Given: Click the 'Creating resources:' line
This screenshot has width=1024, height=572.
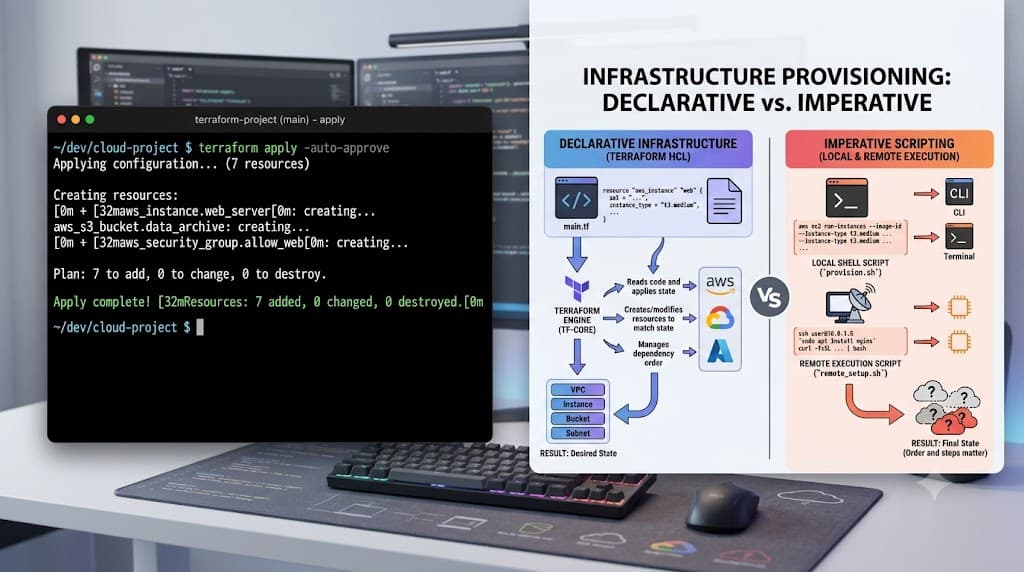Looking at the screenshot, I should pyautogui.click(x=116, y=195).
